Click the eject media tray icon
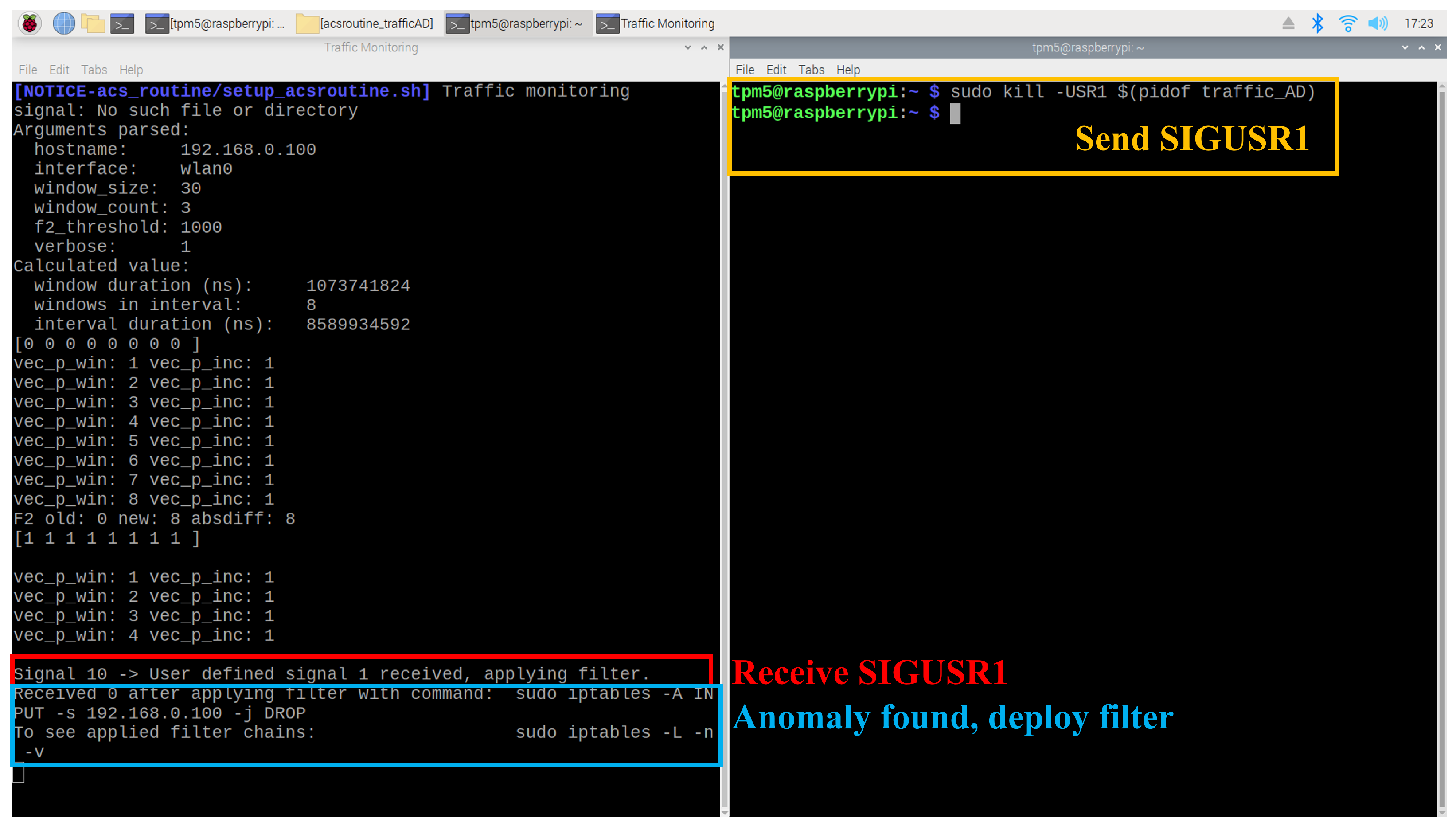This screenshot has height=830, width=1456. (1288, 23)
